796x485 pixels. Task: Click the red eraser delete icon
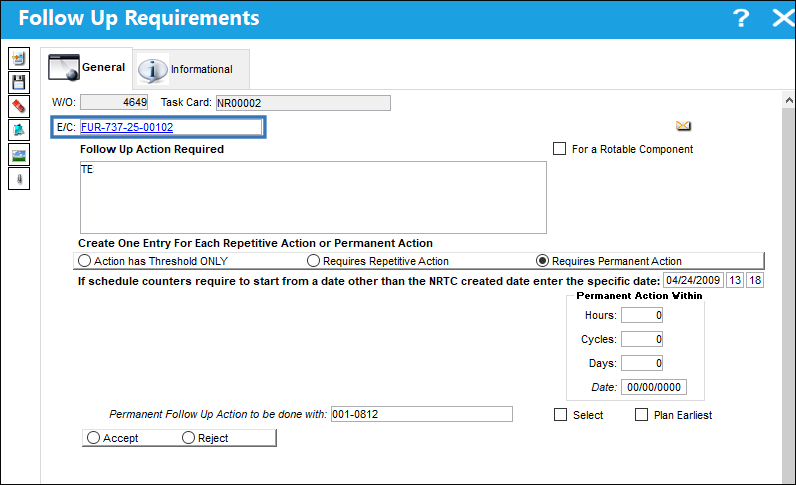pos(19,106)
